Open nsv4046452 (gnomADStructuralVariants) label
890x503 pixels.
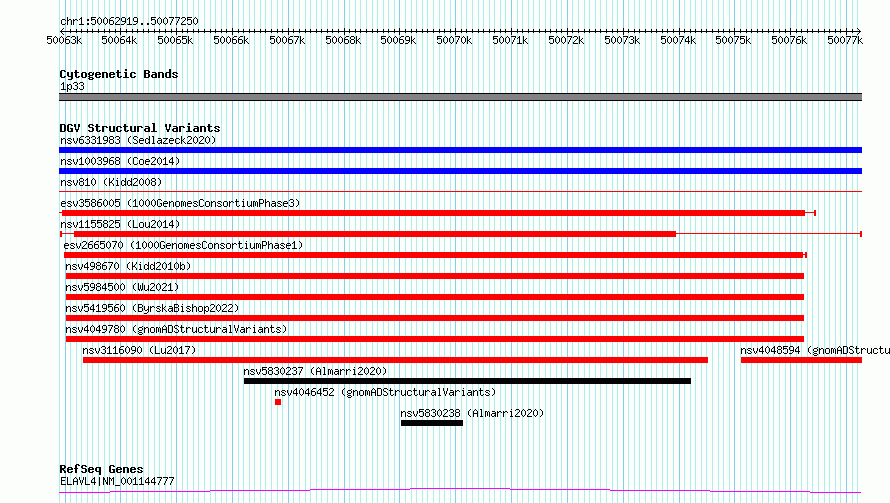tap(385, 392)
